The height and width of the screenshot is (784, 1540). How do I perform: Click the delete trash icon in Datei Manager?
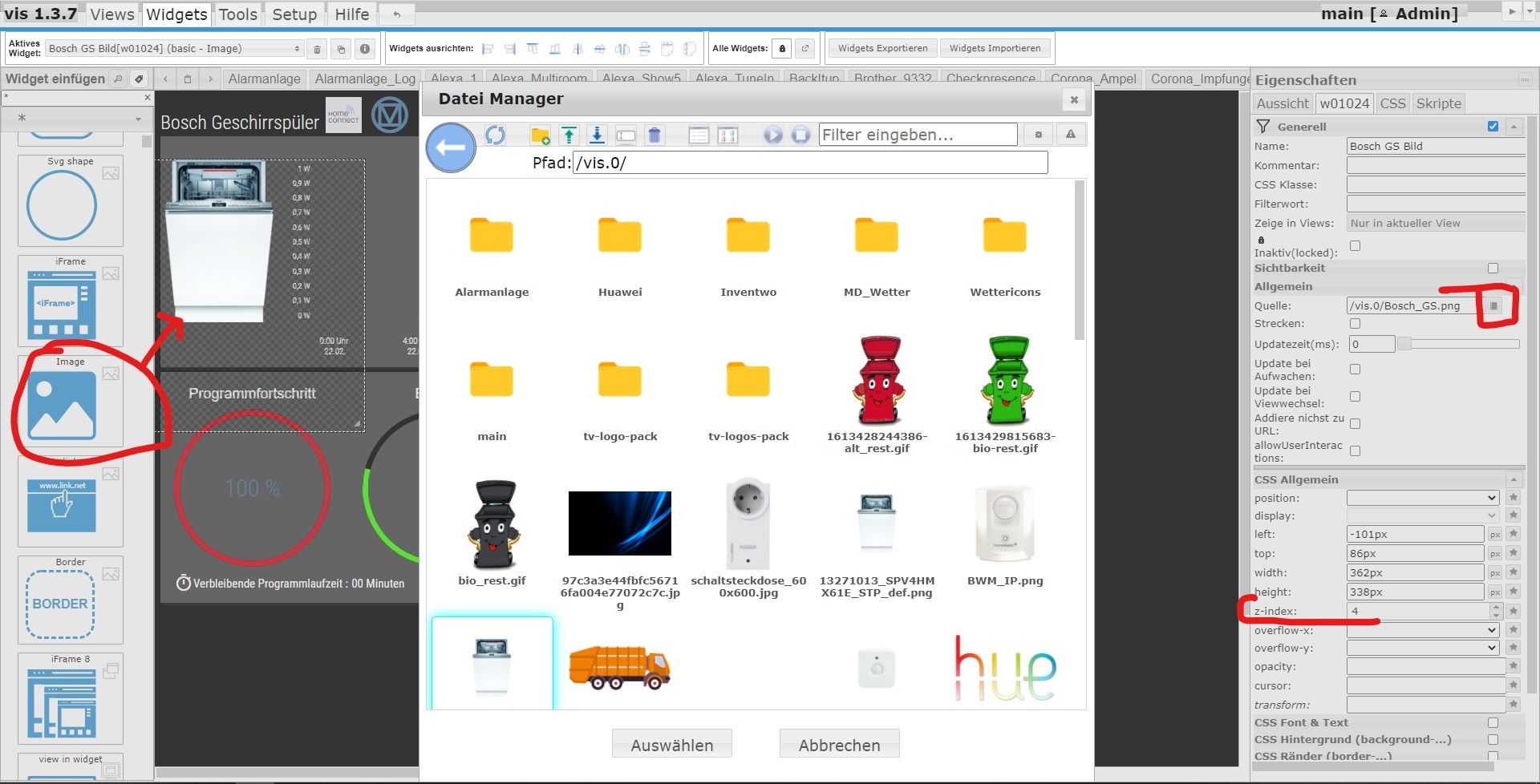(654, 135)
